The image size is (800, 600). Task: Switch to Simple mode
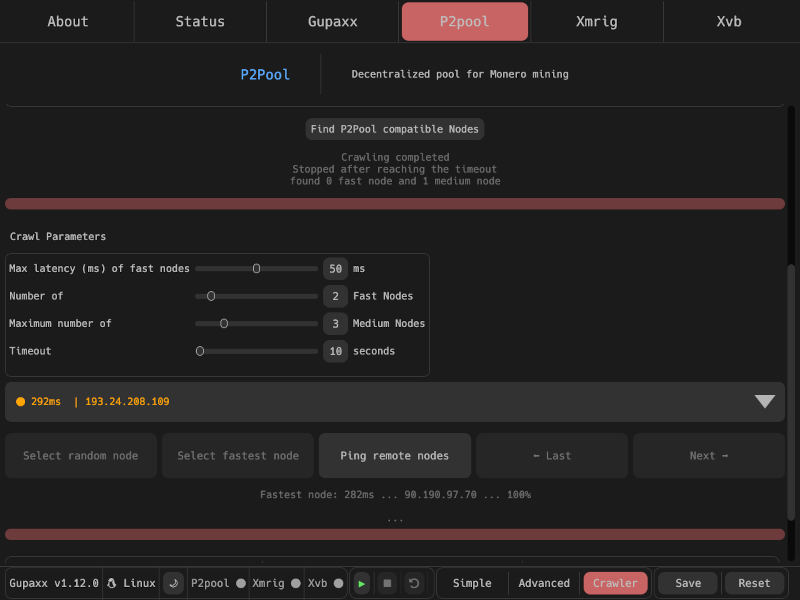[x=472, y=583]
